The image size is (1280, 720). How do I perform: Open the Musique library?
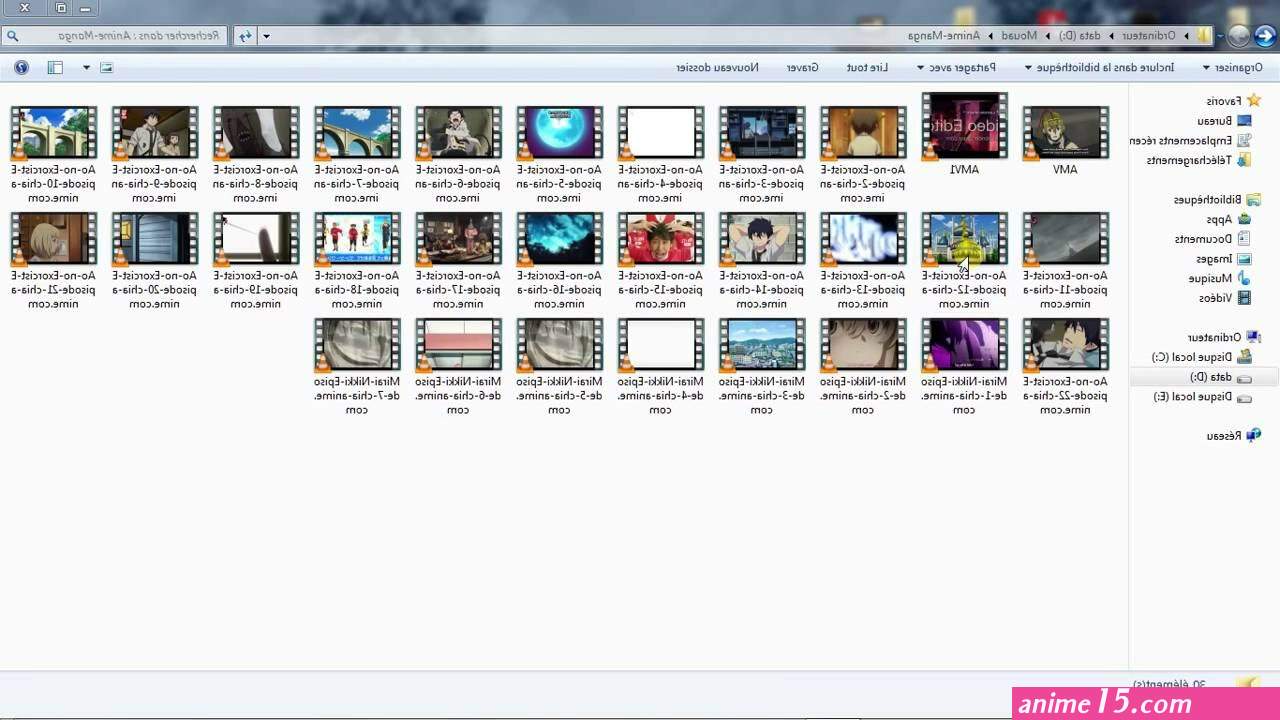point(1219,278)
